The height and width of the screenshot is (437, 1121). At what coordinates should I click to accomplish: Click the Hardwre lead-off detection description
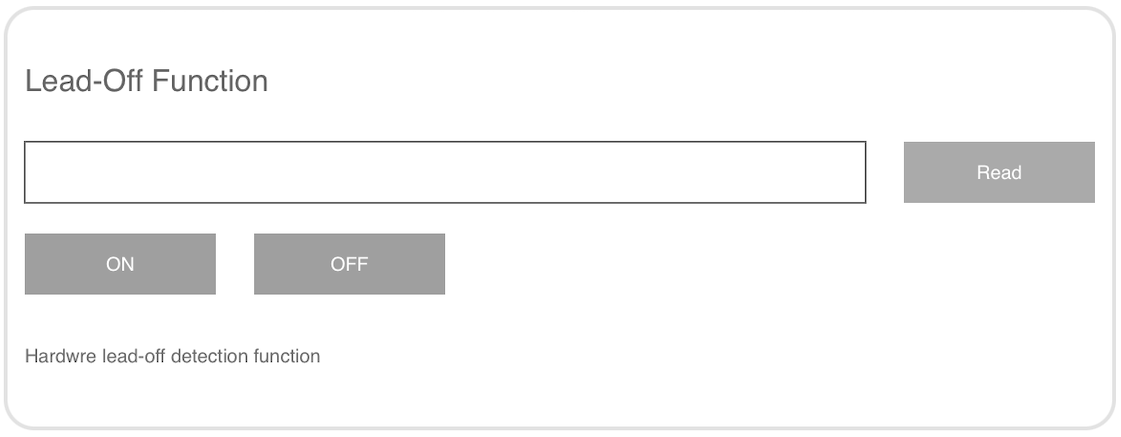(x=172, y=356)
